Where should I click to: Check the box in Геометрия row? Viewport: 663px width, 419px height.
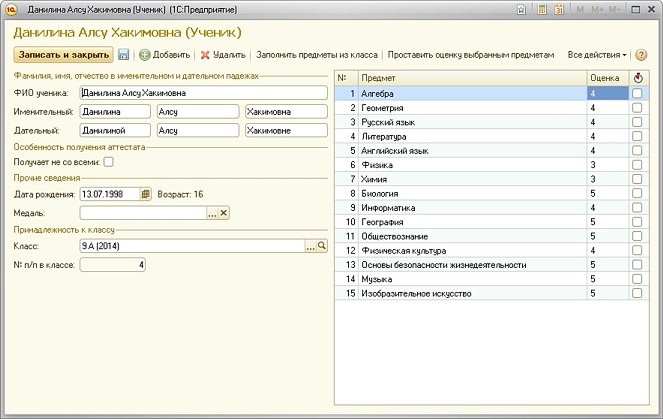pos(637,108)
